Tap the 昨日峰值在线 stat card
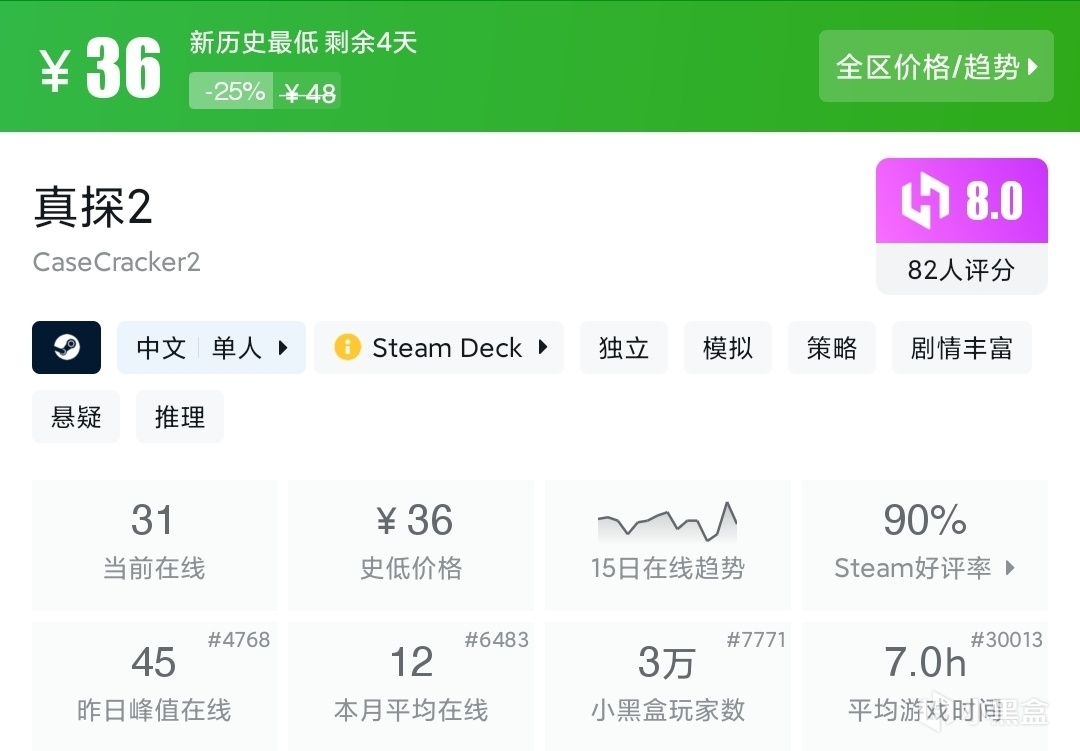The width and height of the screenshot is (1080, 751). click(x=154, y=686)
